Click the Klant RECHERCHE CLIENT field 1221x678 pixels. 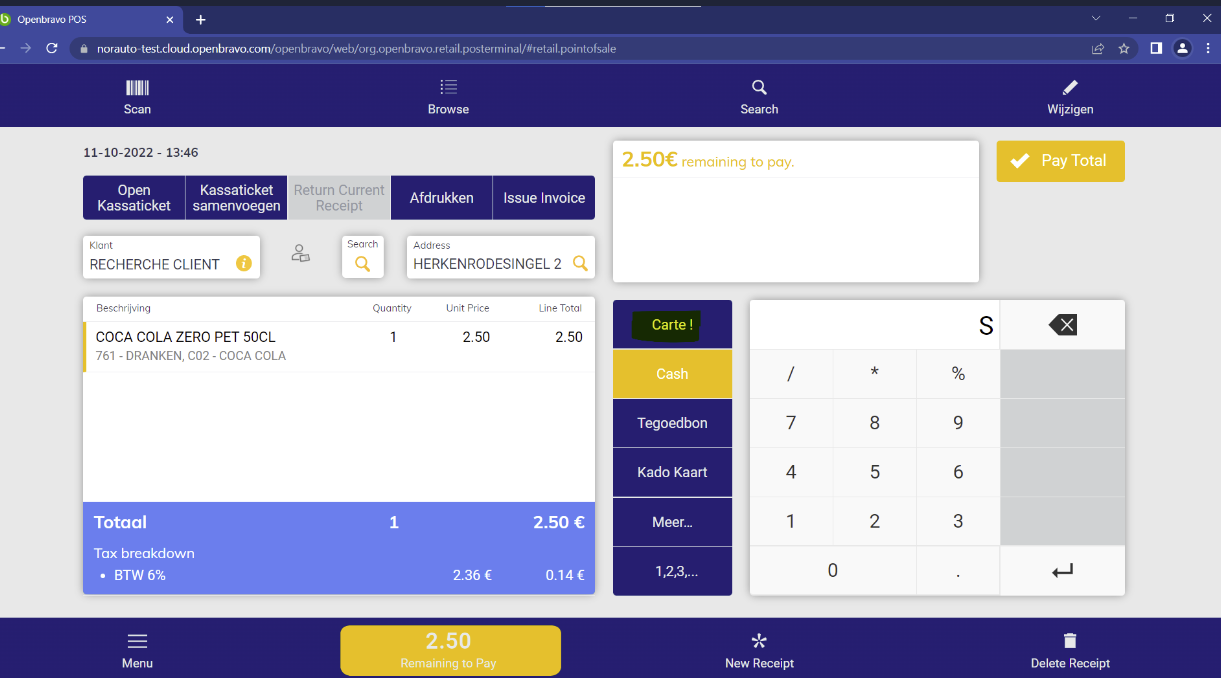(x=171, y=257)
